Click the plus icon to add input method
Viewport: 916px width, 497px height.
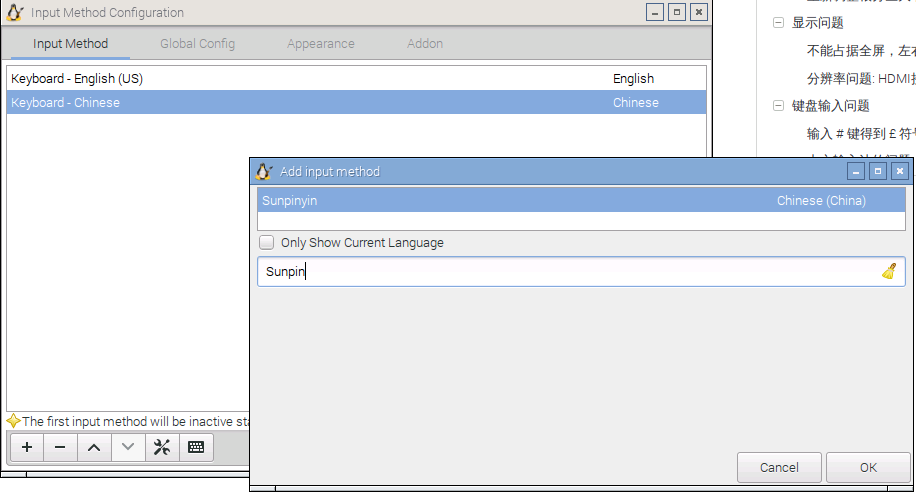coord(27,447)
